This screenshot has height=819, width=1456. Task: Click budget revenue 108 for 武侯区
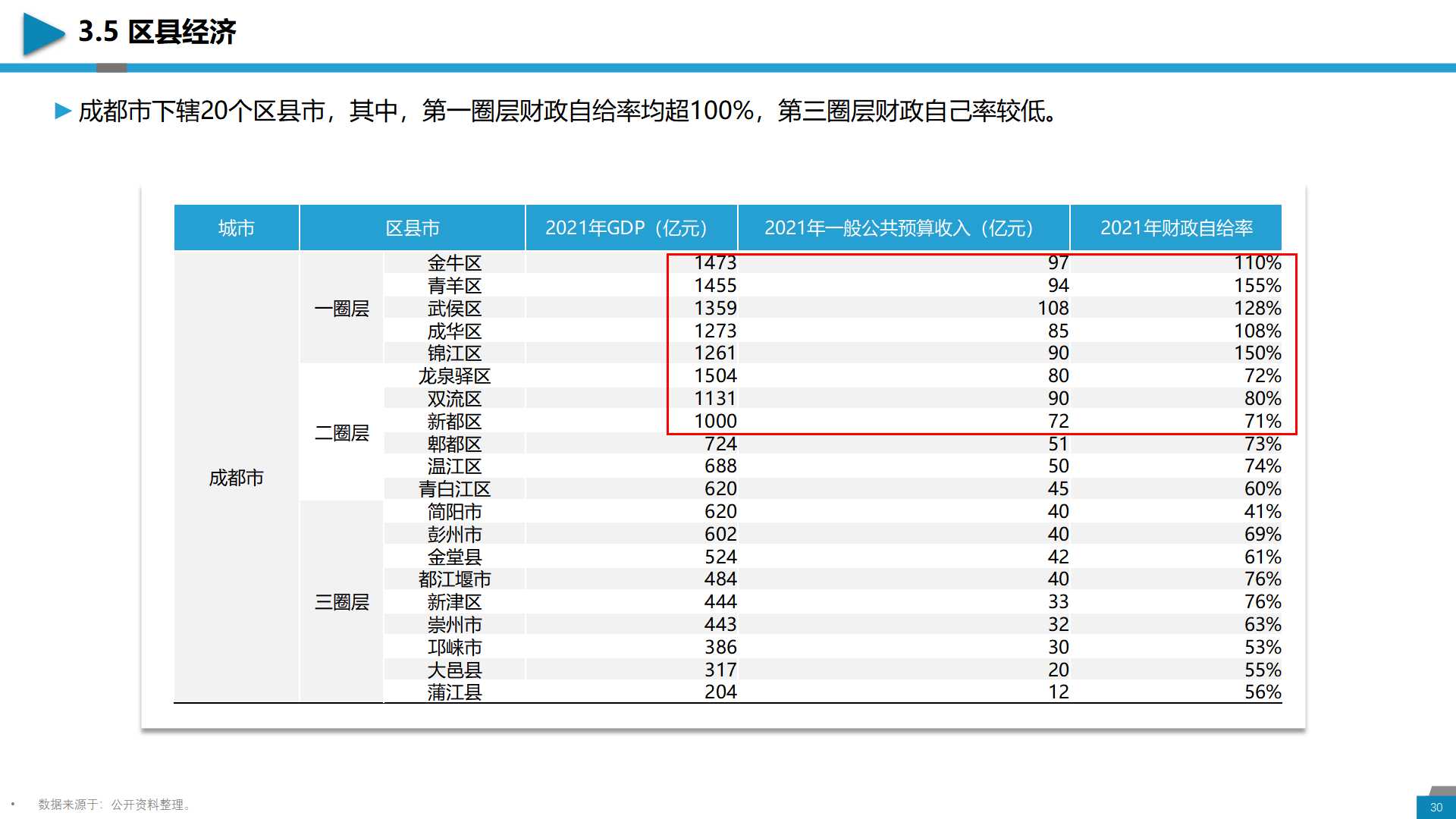point(1053,309)
